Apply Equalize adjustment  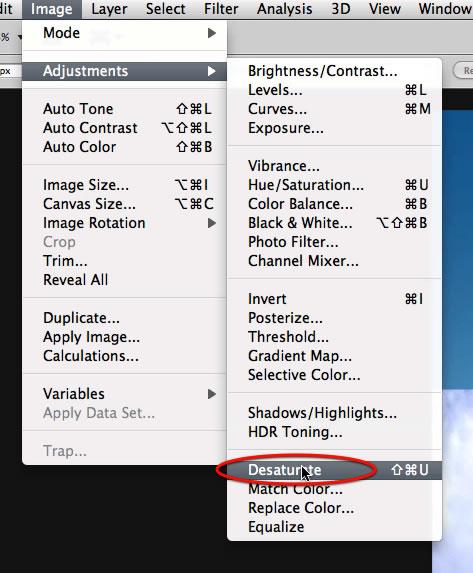click(334, 527)
